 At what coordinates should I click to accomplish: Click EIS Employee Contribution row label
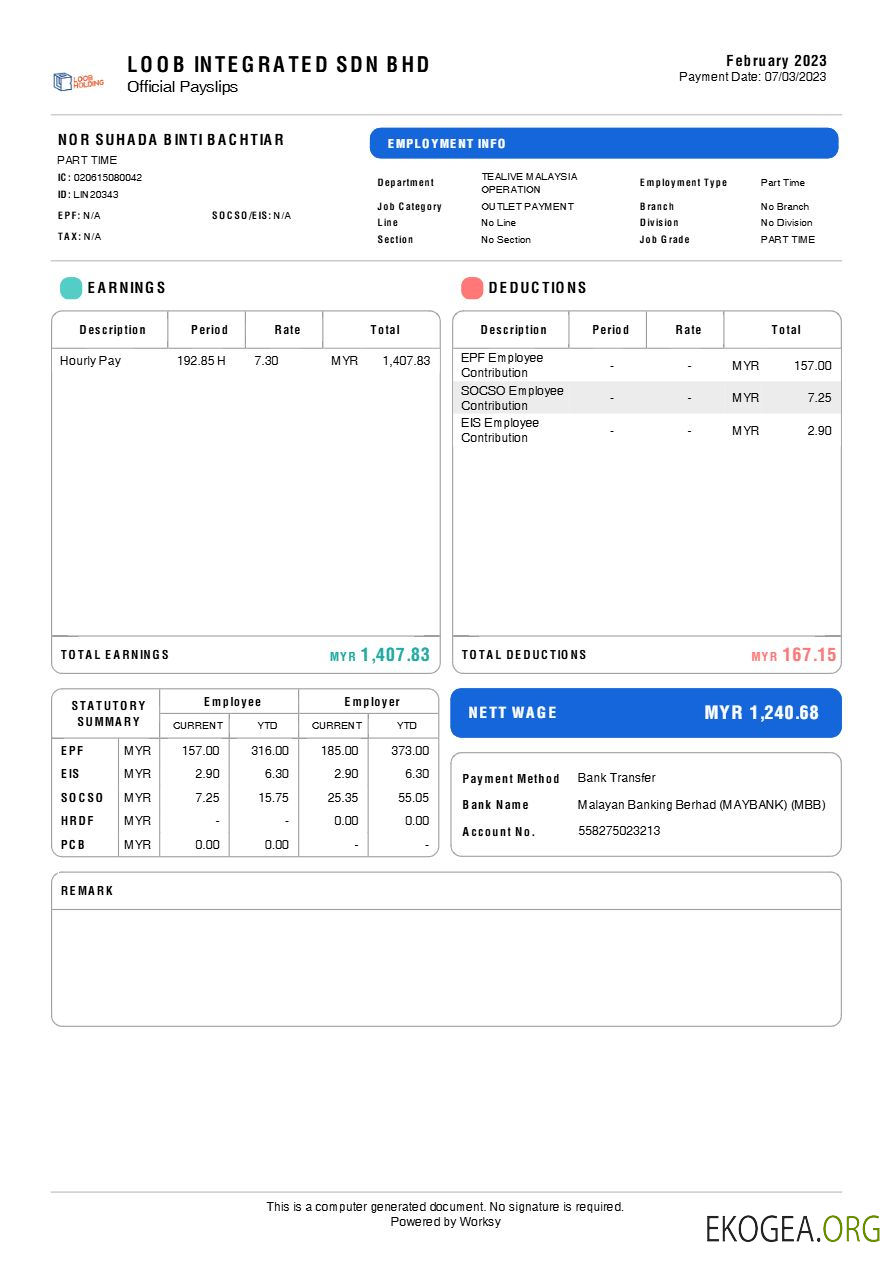(500, 430)
